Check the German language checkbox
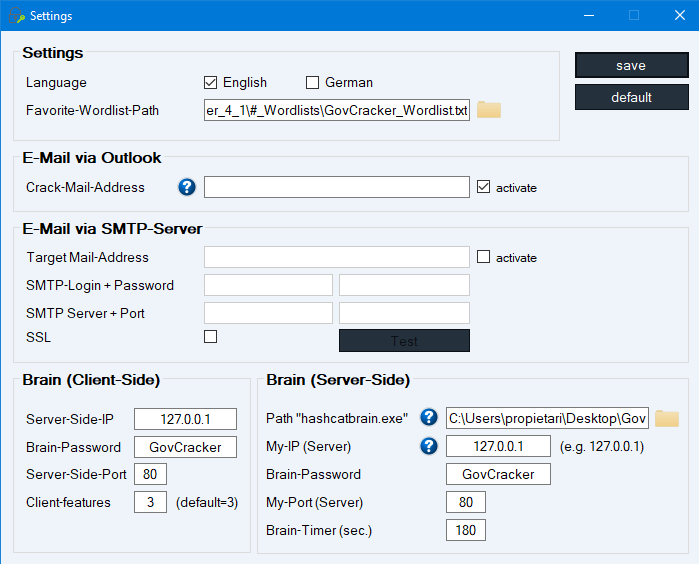This screenshot has height=564, width=699. point(312,82)
